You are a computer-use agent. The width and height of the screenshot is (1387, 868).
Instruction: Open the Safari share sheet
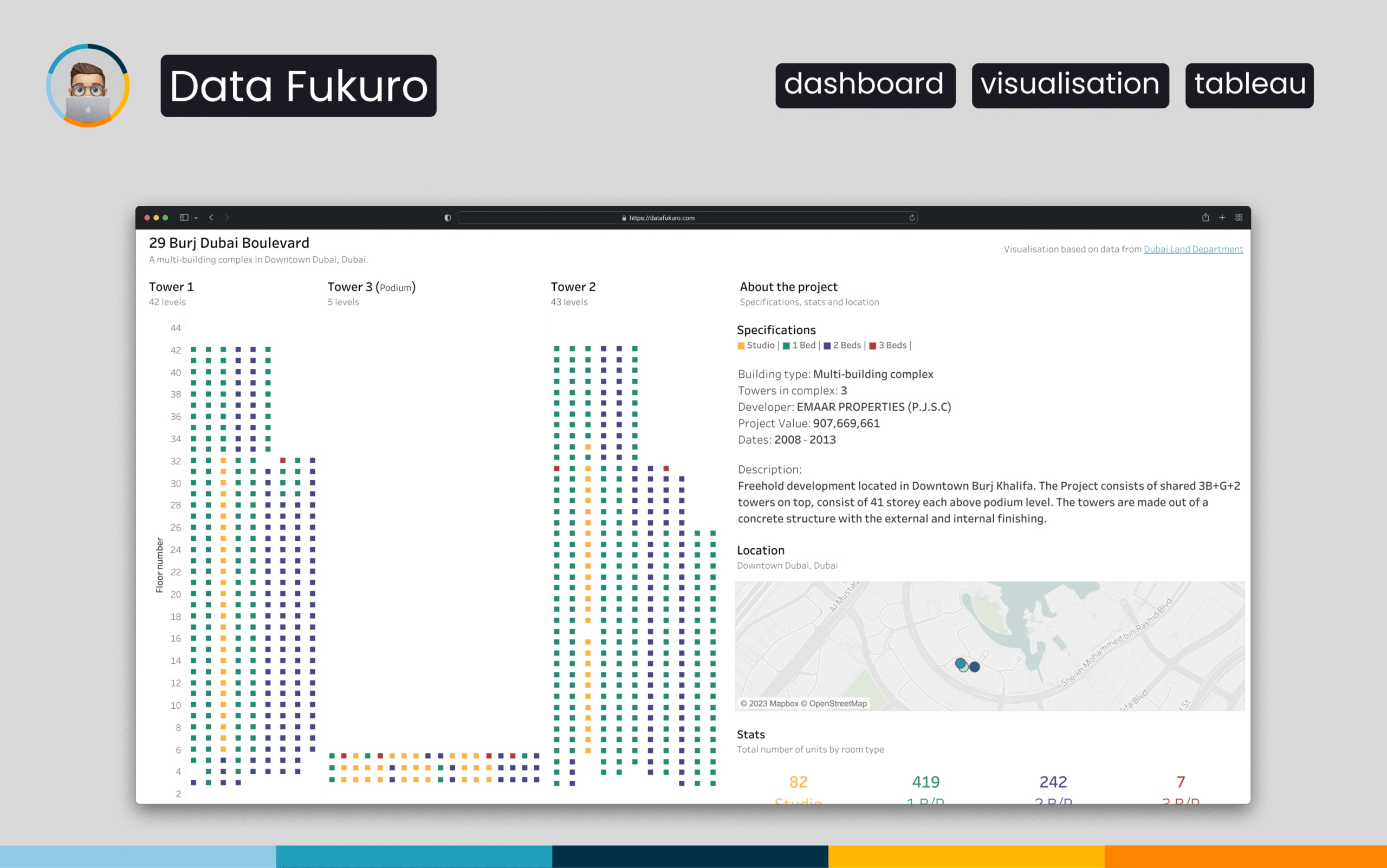[1205, 218]
